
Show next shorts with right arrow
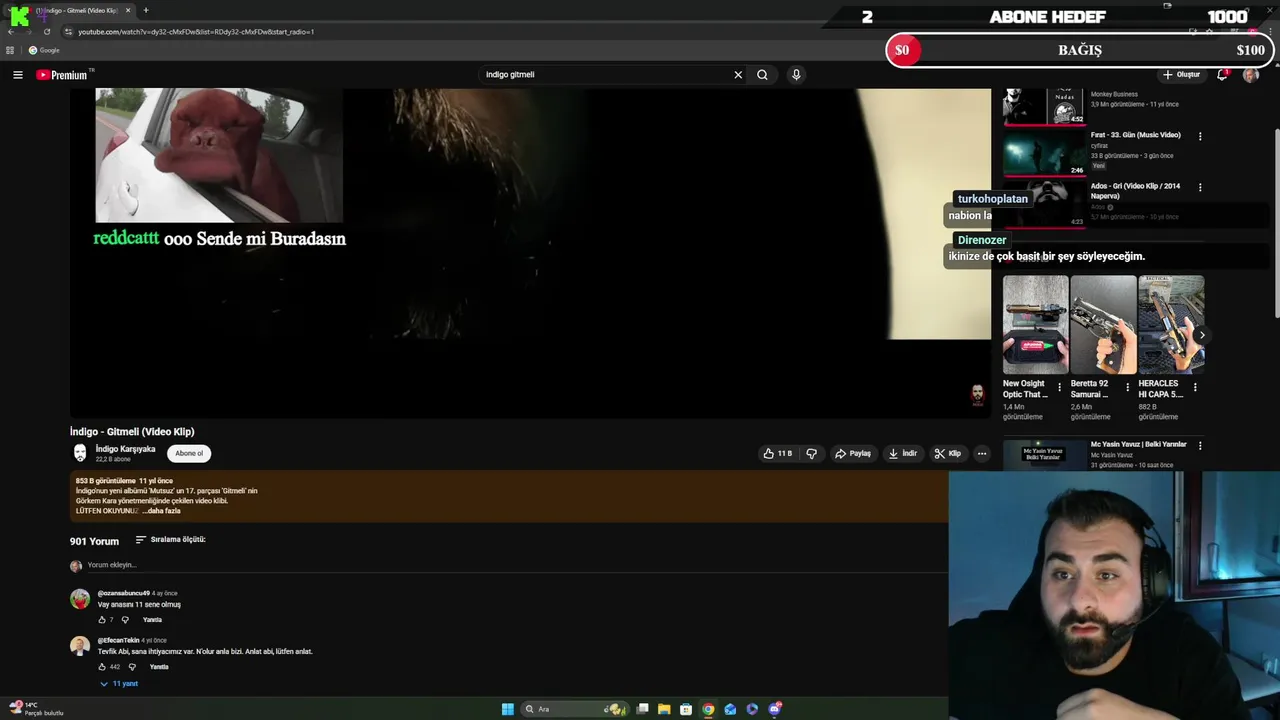click(1201, 336)
